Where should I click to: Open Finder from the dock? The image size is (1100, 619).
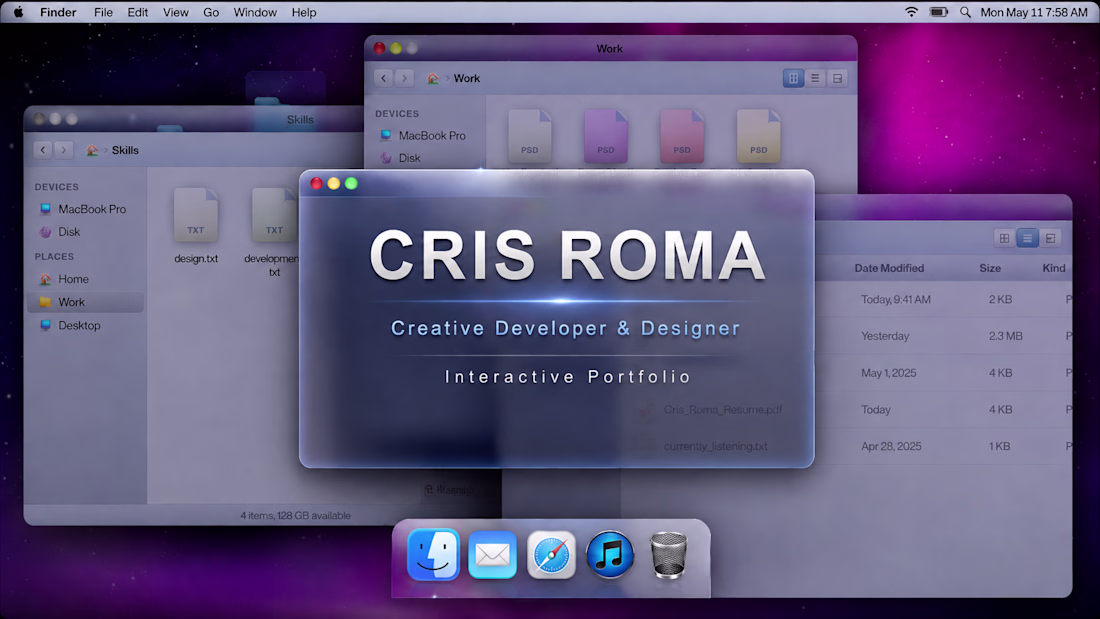(x=434, y=554)
